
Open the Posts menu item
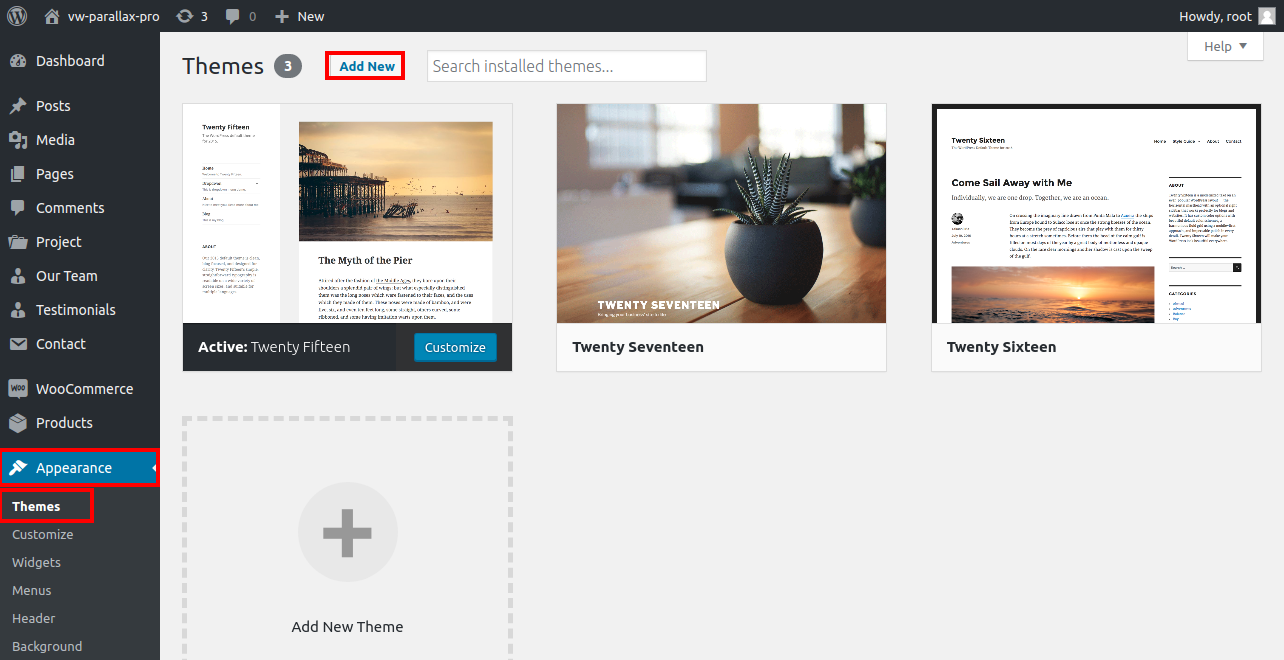pyautogui.click(x=80, y=106)
